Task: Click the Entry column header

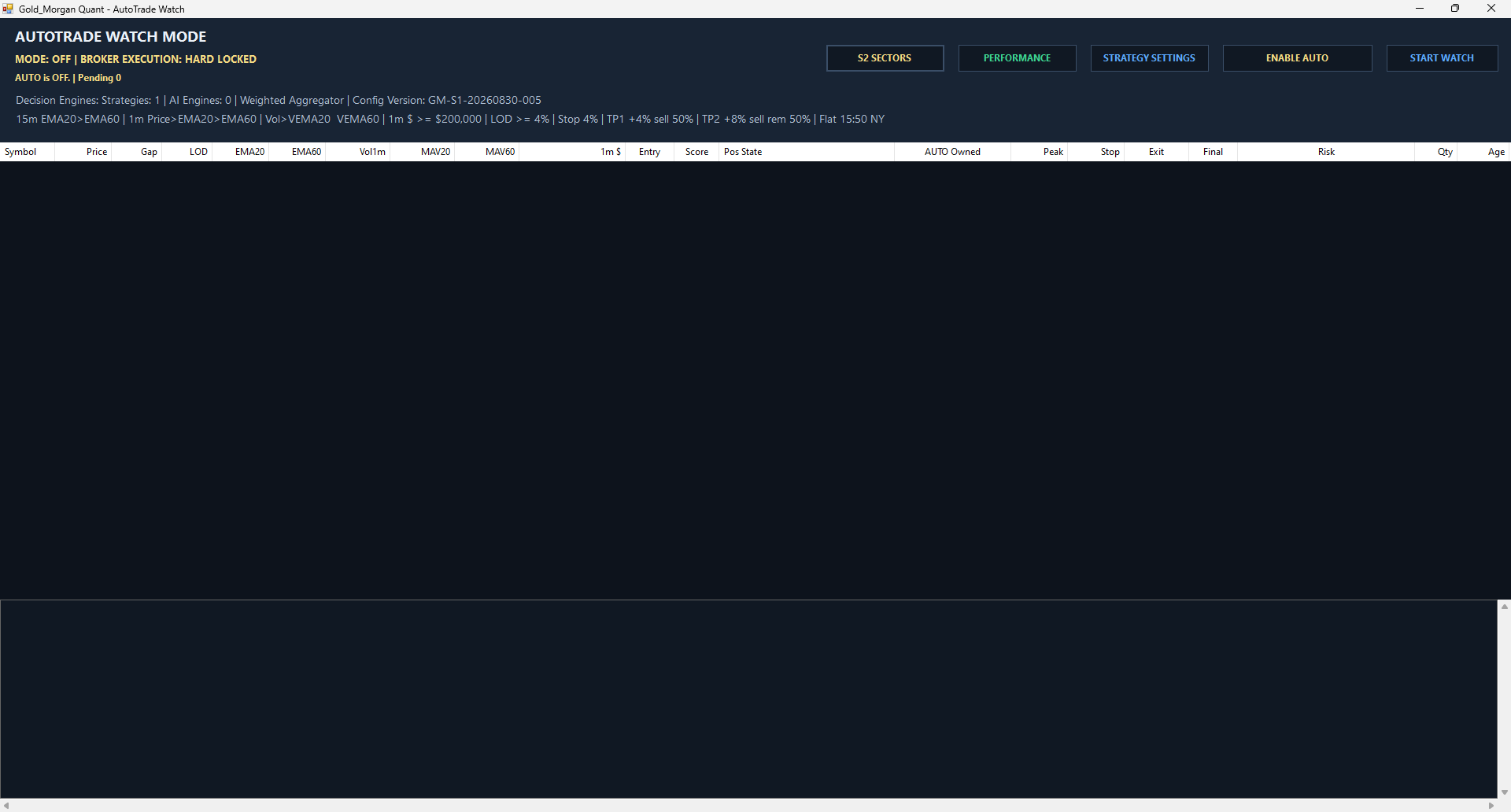Action: pyautogui.click(x=650, y=152)
